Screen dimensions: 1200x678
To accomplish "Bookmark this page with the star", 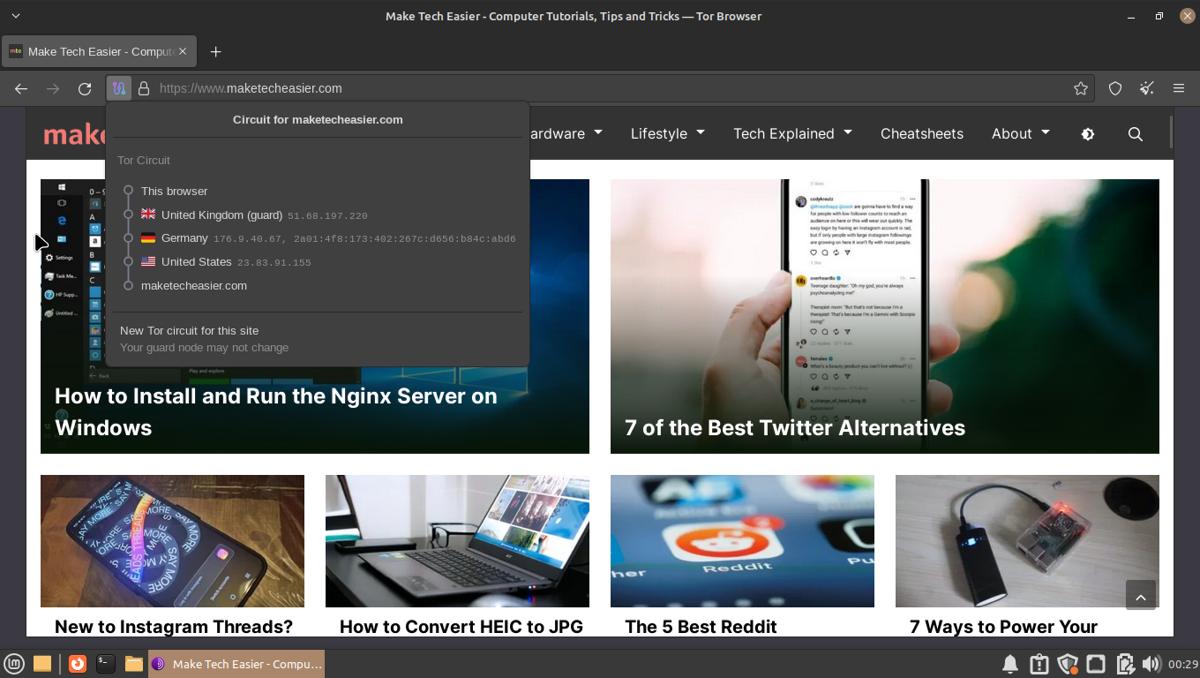I will click(1080, 88).
